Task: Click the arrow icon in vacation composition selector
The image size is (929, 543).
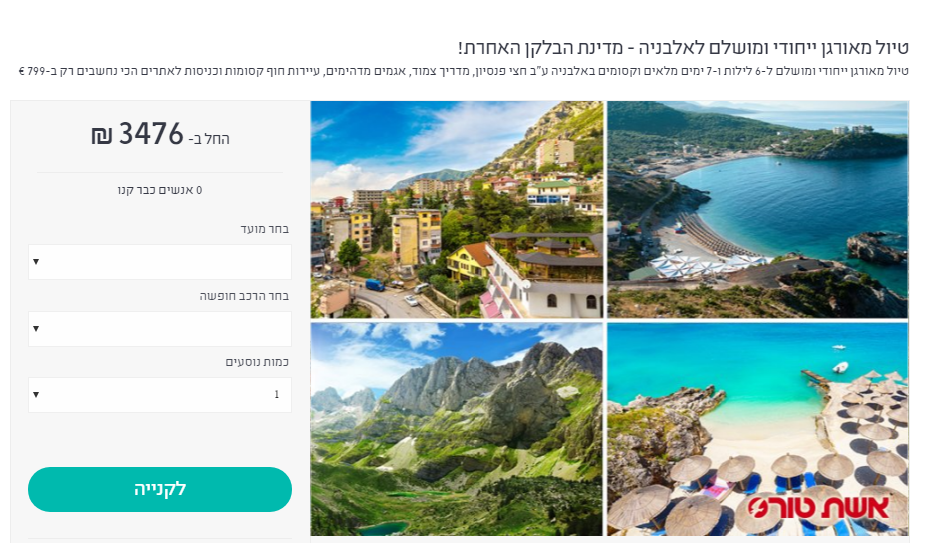Action: click(x=36, y=328)
